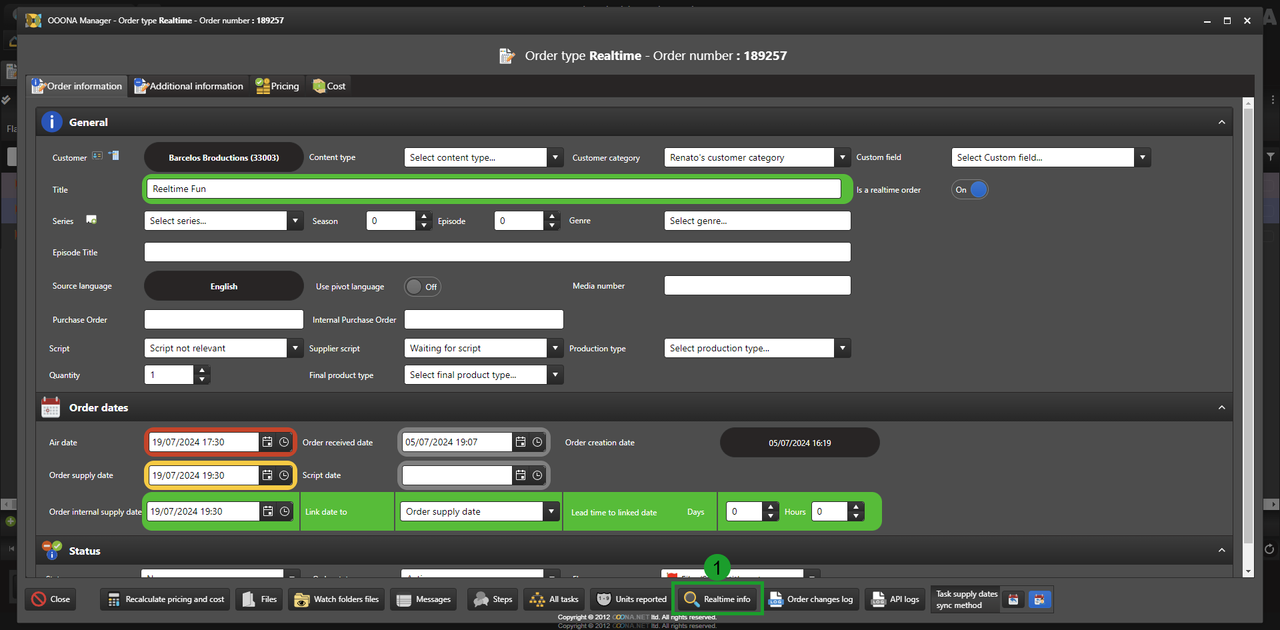1280x630 pixels.
Task: Turn off the Is a realtime order switch
Action: tap(969, 189)
